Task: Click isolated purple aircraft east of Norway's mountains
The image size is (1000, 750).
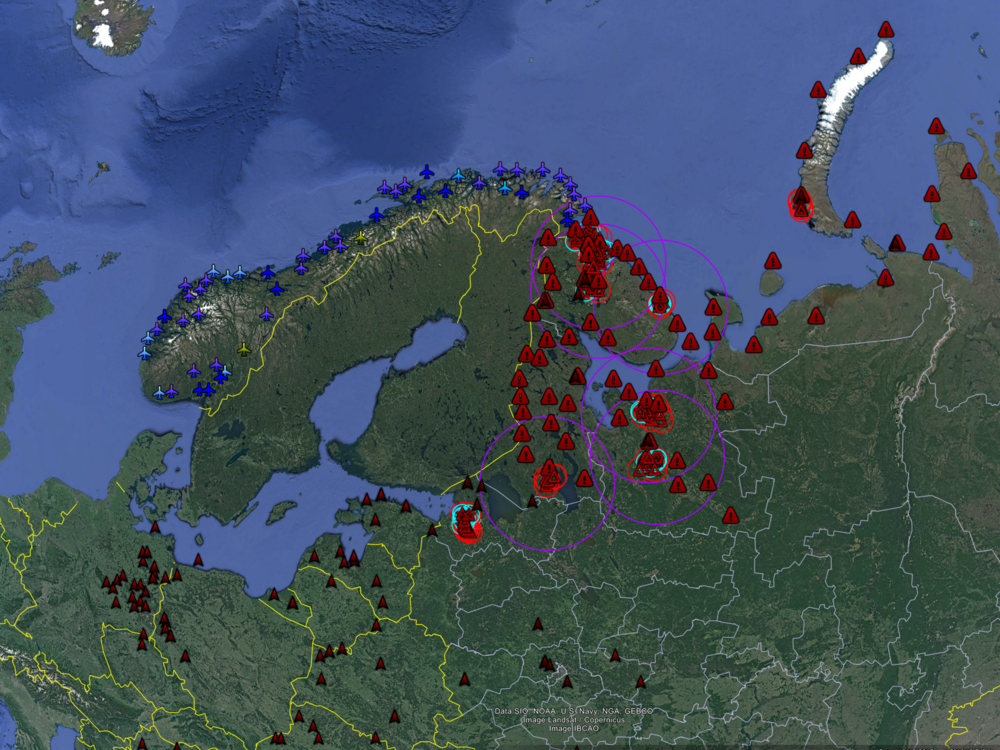Action: point(267,314)
